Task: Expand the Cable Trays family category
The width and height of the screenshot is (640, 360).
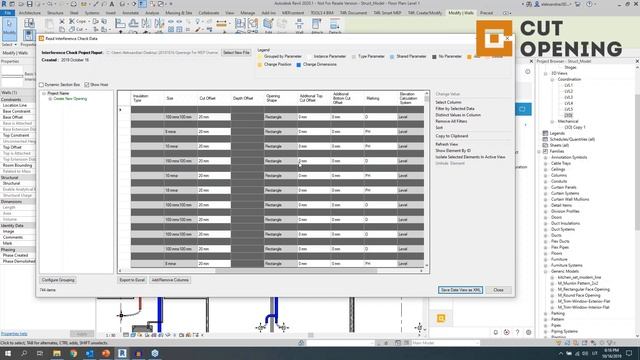Action: [546, 163]
